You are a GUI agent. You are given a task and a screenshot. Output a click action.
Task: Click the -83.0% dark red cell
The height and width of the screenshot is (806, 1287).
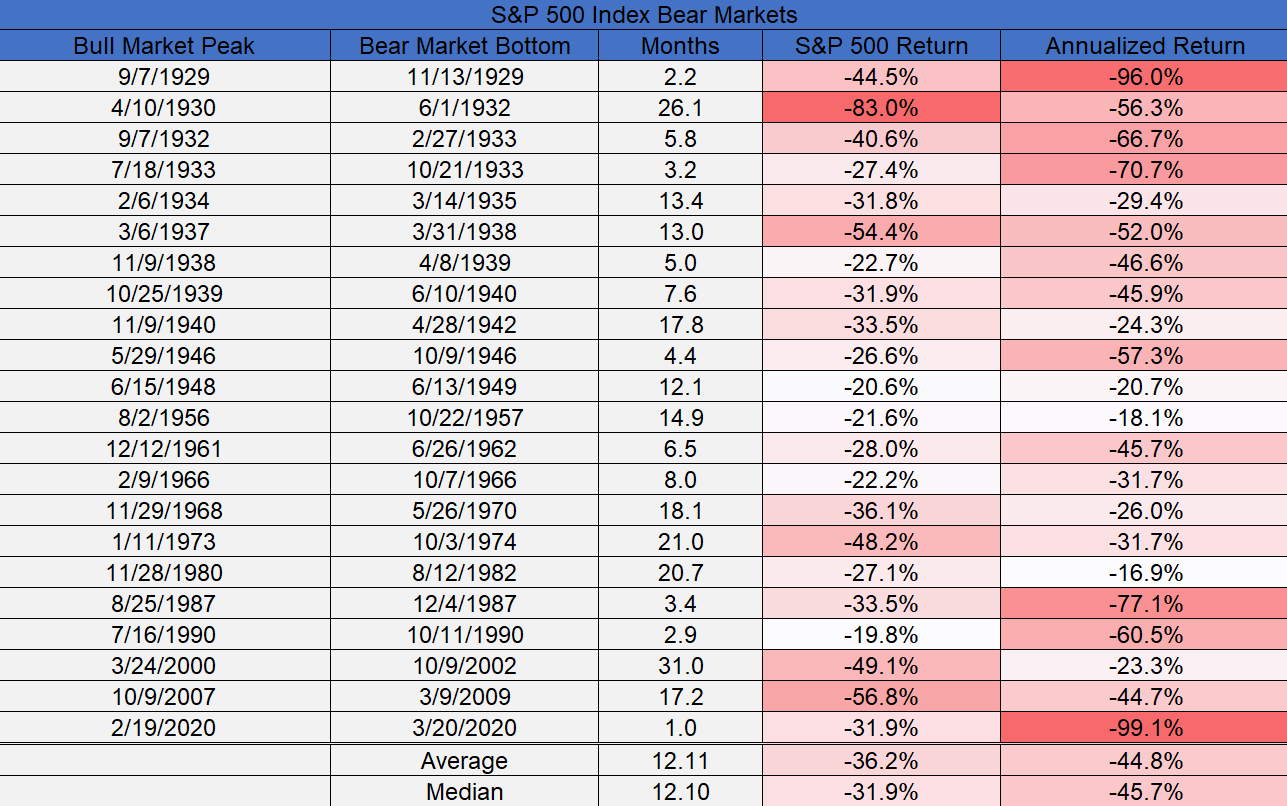(x=881, y=108)
